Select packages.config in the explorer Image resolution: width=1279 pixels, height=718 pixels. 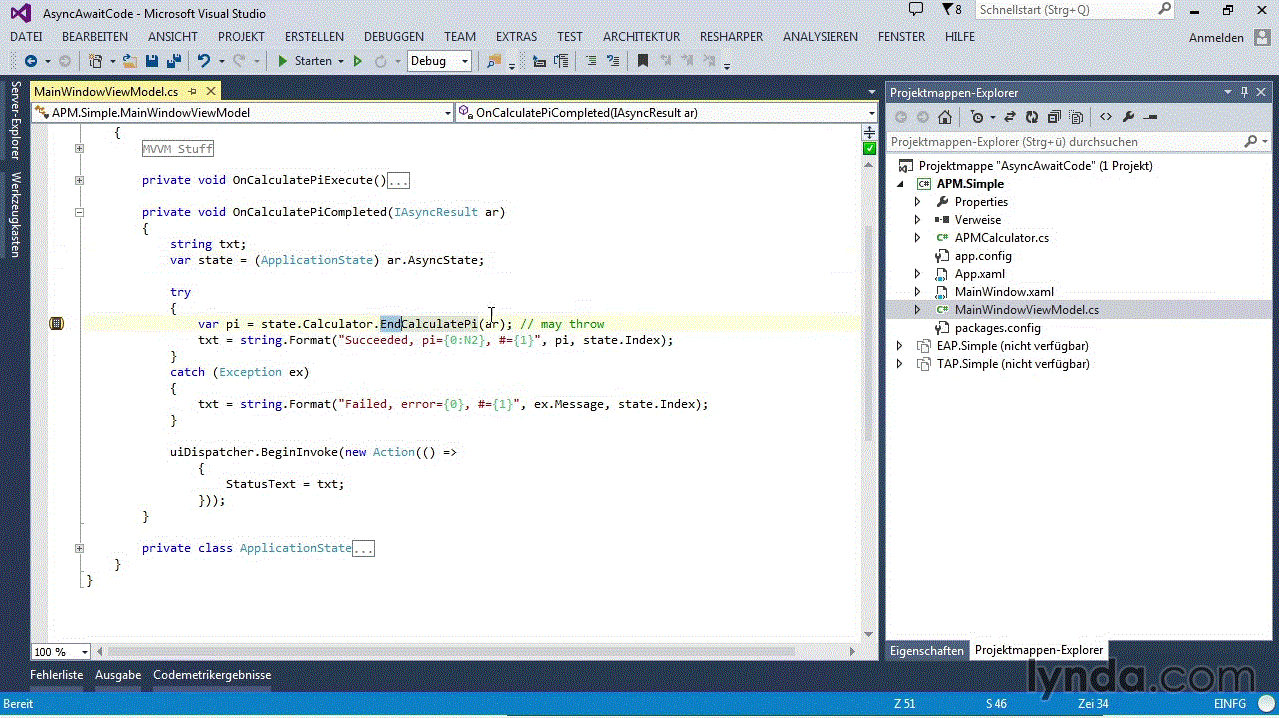click(x=997, y=328)
